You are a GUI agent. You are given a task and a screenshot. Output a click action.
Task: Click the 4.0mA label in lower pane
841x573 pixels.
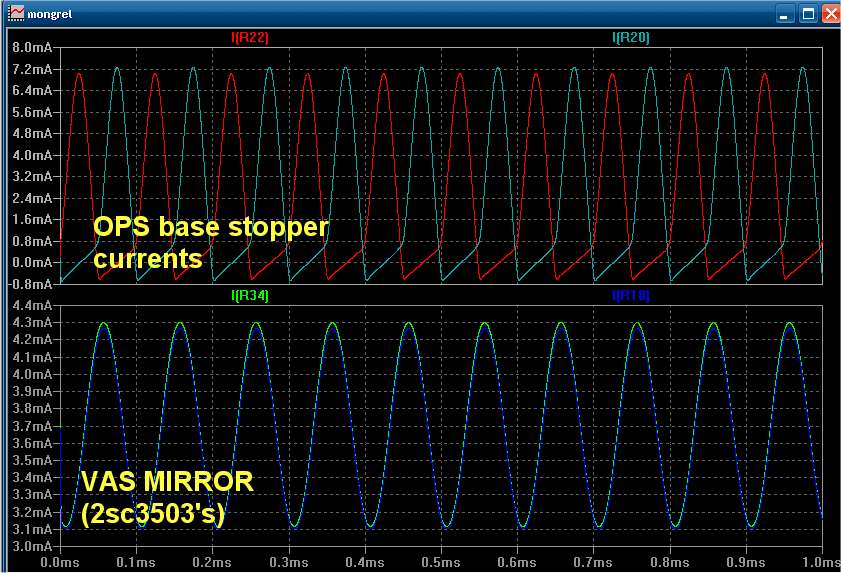(x=32, y=374)
